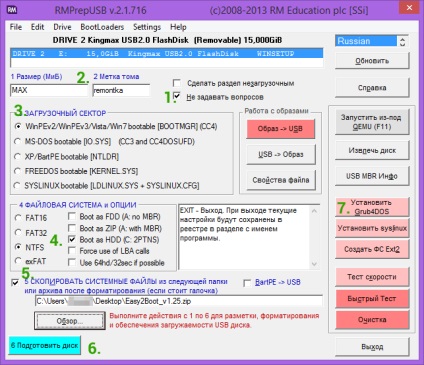Click the help text scrollbar down arrow

(x=314, y=264)
